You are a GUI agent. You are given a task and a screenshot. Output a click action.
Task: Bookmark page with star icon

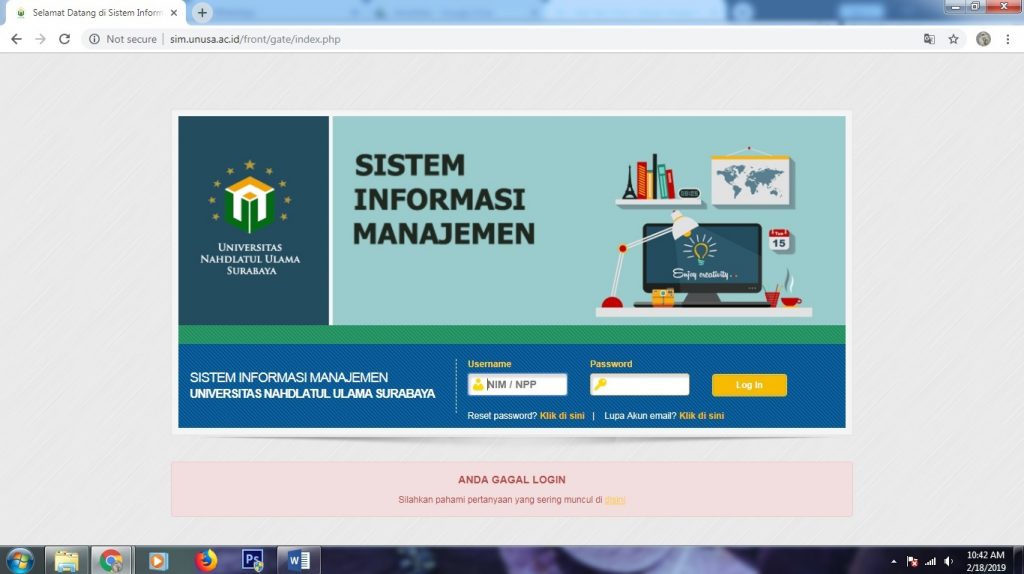point(953,39)
